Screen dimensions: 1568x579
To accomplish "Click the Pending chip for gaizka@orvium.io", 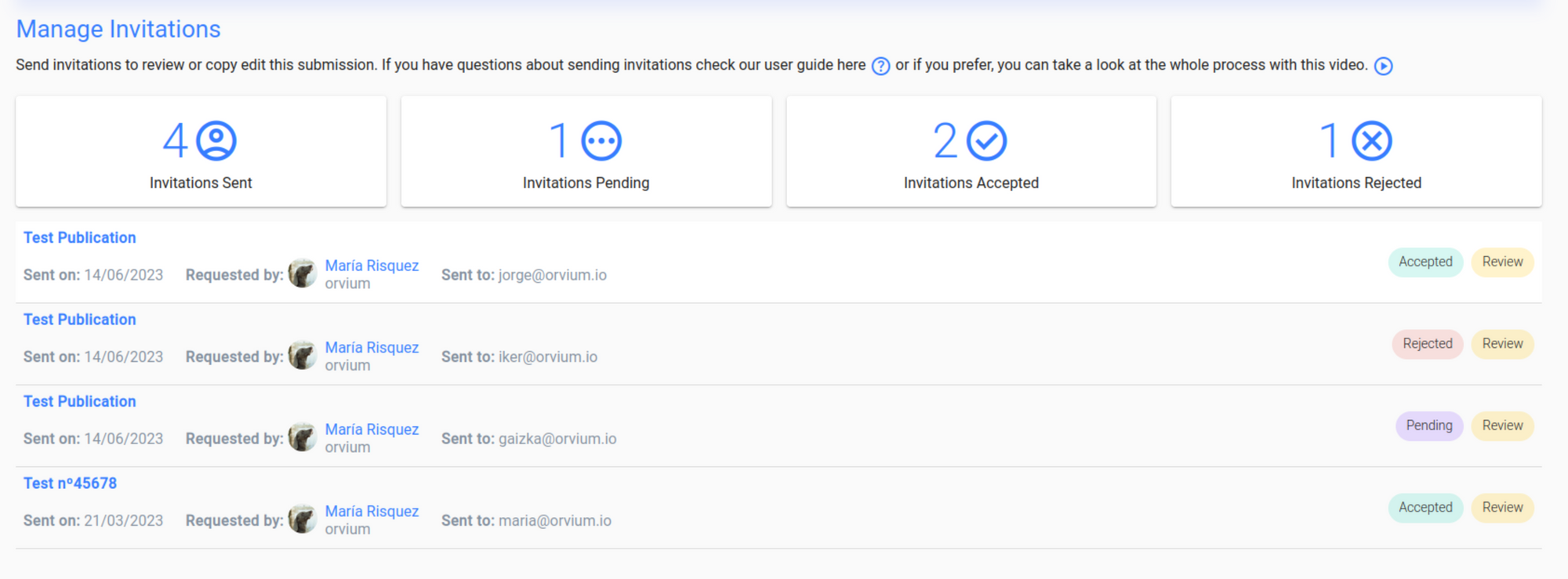I will (1429, 425).
